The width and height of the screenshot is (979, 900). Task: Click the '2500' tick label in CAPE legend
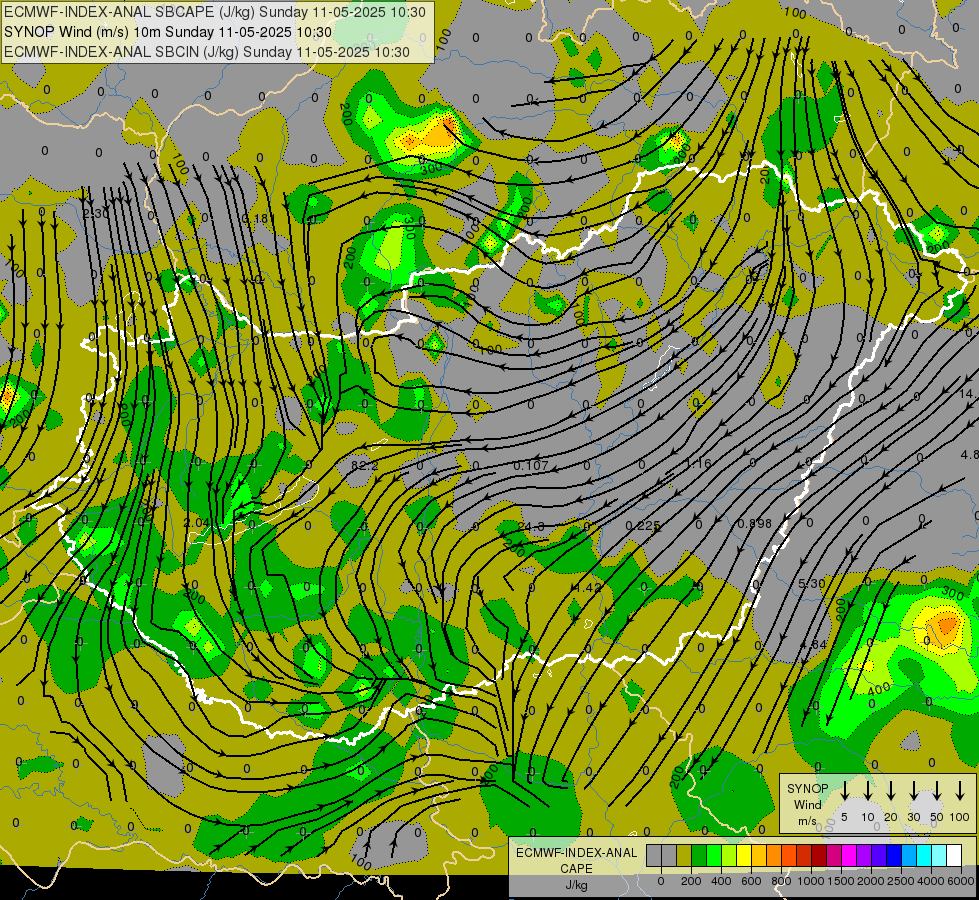[x=901, y=881]
